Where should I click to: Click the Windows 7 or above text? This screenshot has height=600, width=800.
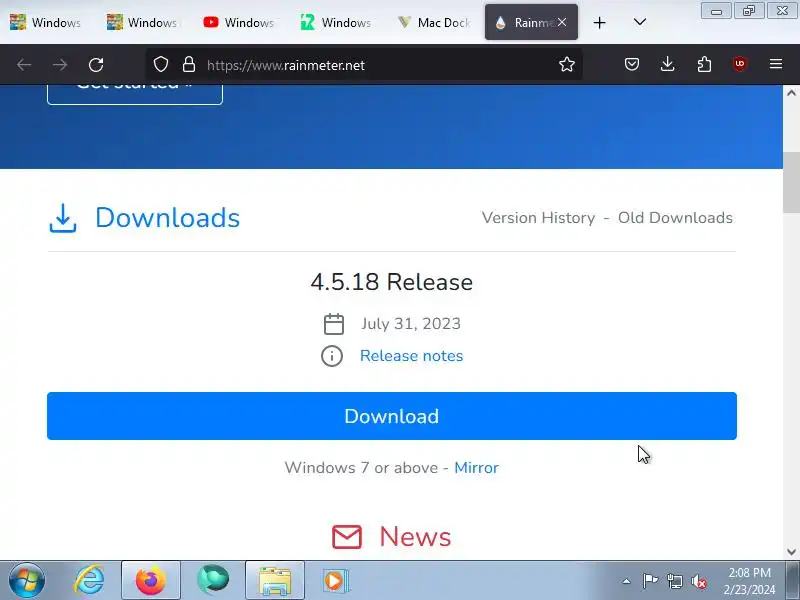coord(361,468)
